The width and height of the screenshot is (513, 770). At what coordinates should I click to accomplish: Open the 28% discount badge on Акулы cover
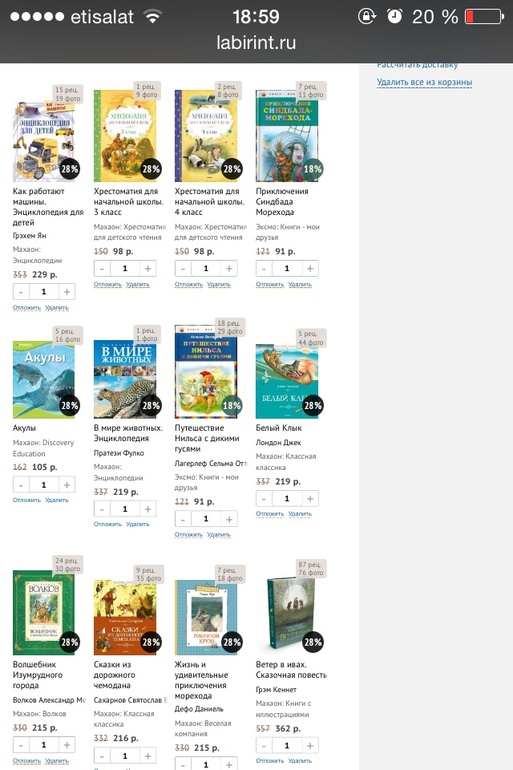[x=69, y=406]
